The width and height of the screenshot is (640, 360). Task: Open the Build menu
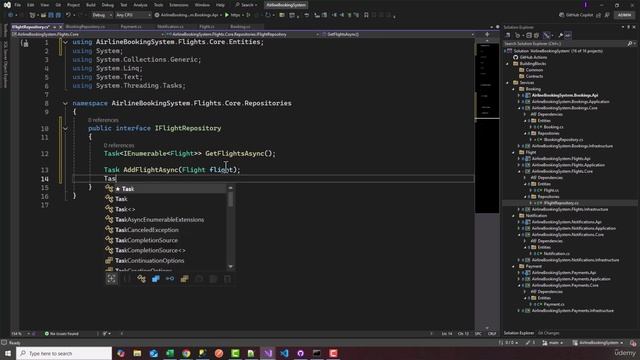(91, 5)
